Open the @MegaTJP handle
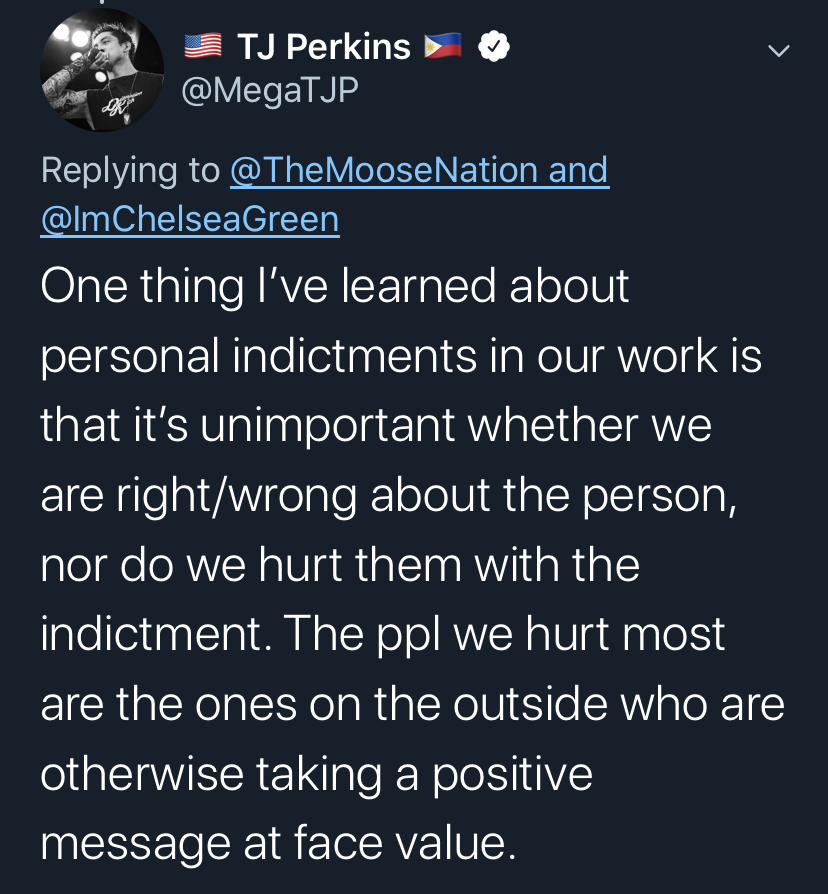The image size is (828, 894). [270, 90]
